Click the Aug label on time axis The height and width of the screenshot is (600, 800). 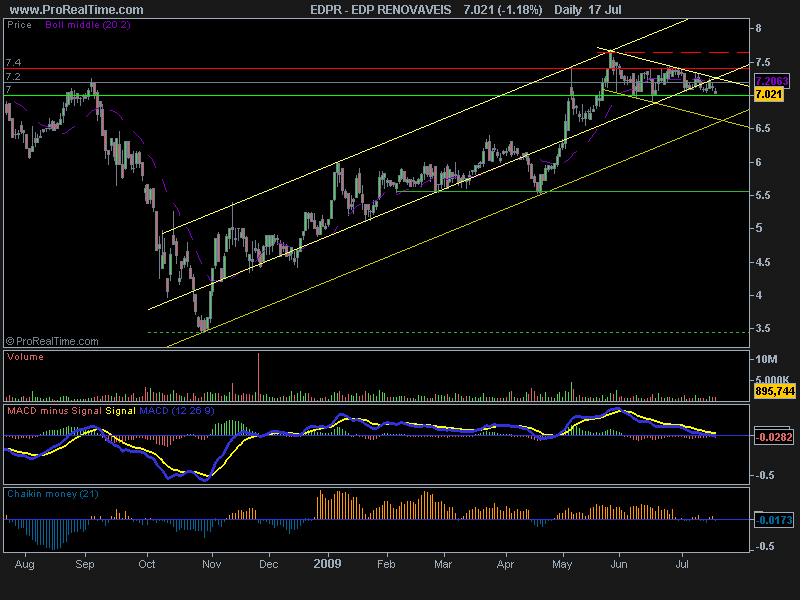click(x=24, y=565)
